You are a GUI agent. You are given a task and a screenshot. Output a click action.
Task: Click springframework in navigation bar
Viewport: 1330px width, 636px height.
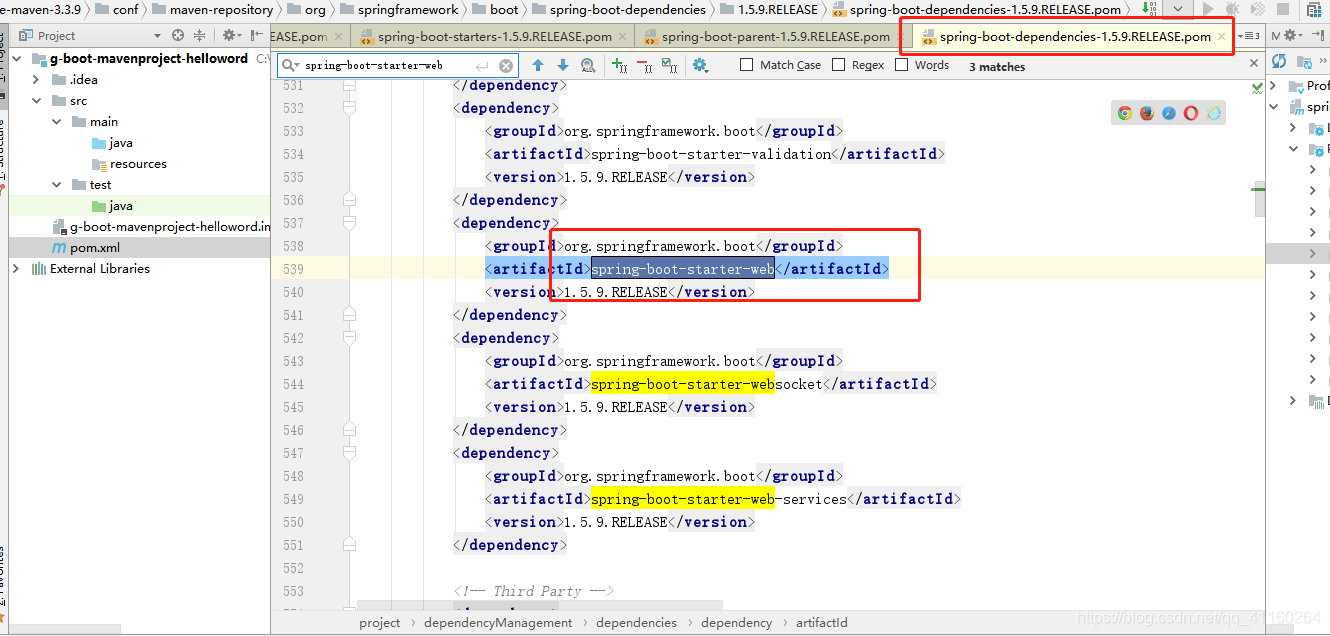click(x=399, y=9)
